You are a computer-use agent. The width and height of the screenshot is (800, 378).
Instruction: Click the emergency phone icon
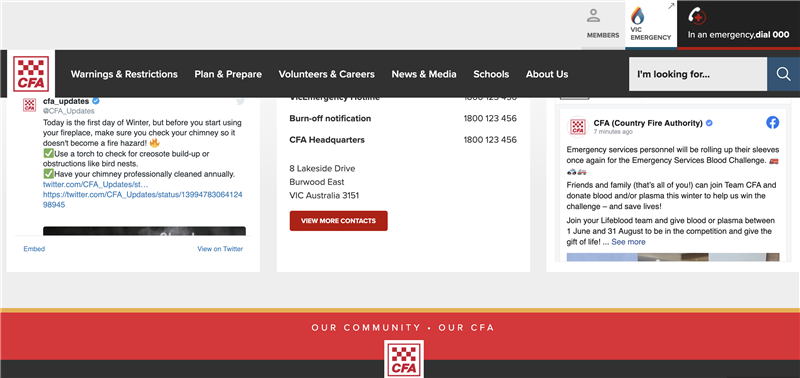click(696, 16)
